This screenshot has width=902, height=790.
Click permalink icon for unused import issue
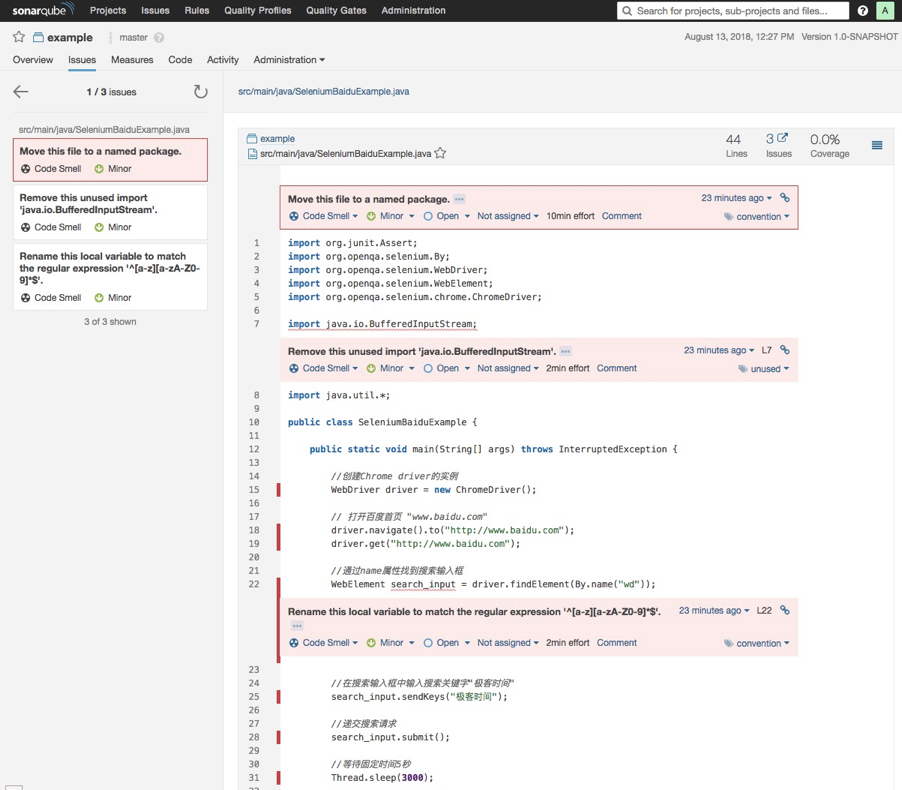785,350
